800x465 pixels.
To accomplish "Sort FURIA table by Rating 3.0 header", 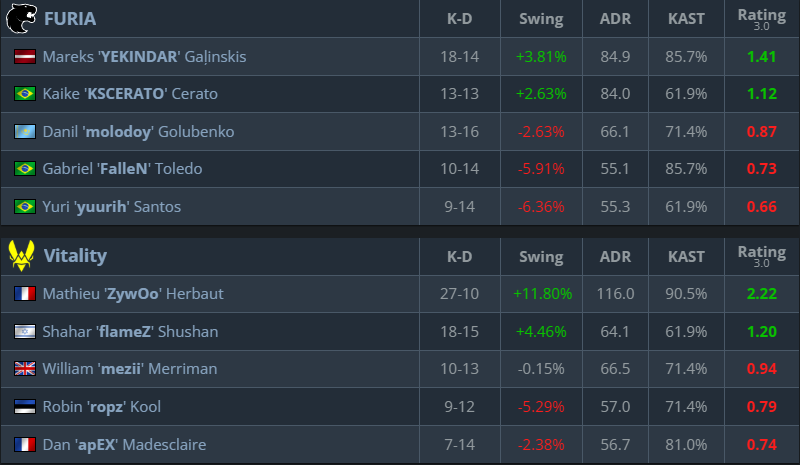I will [761, 19].
